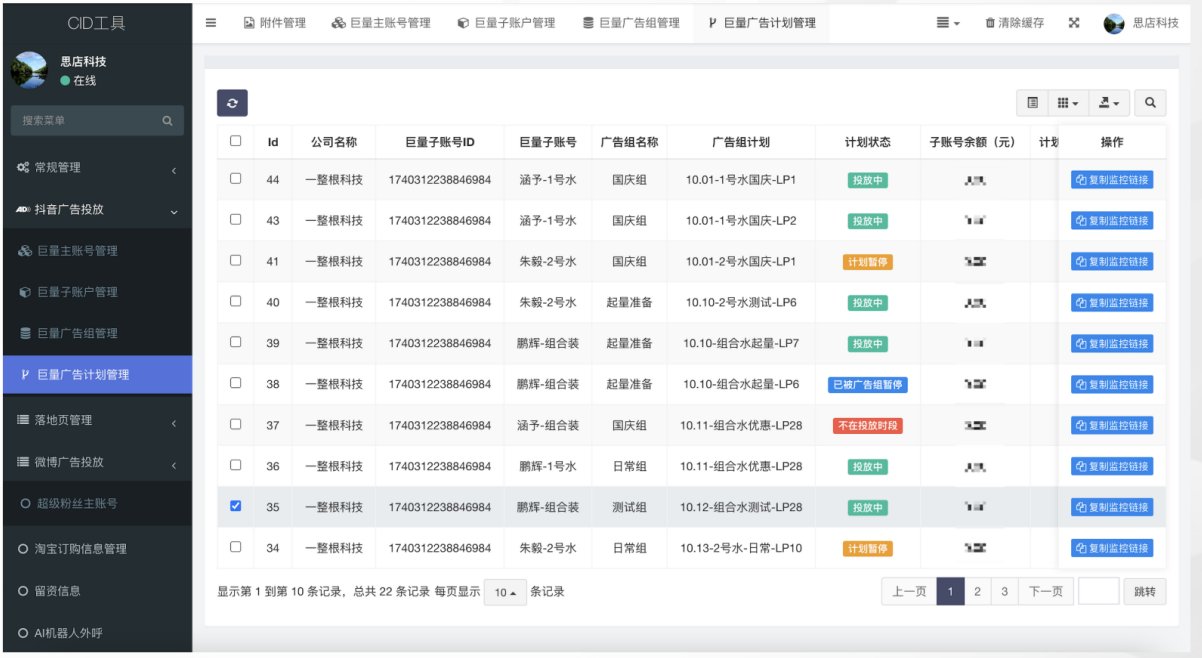Open the page size 10 dropdown
This screenshot has height=658, width=1202.
505,592
